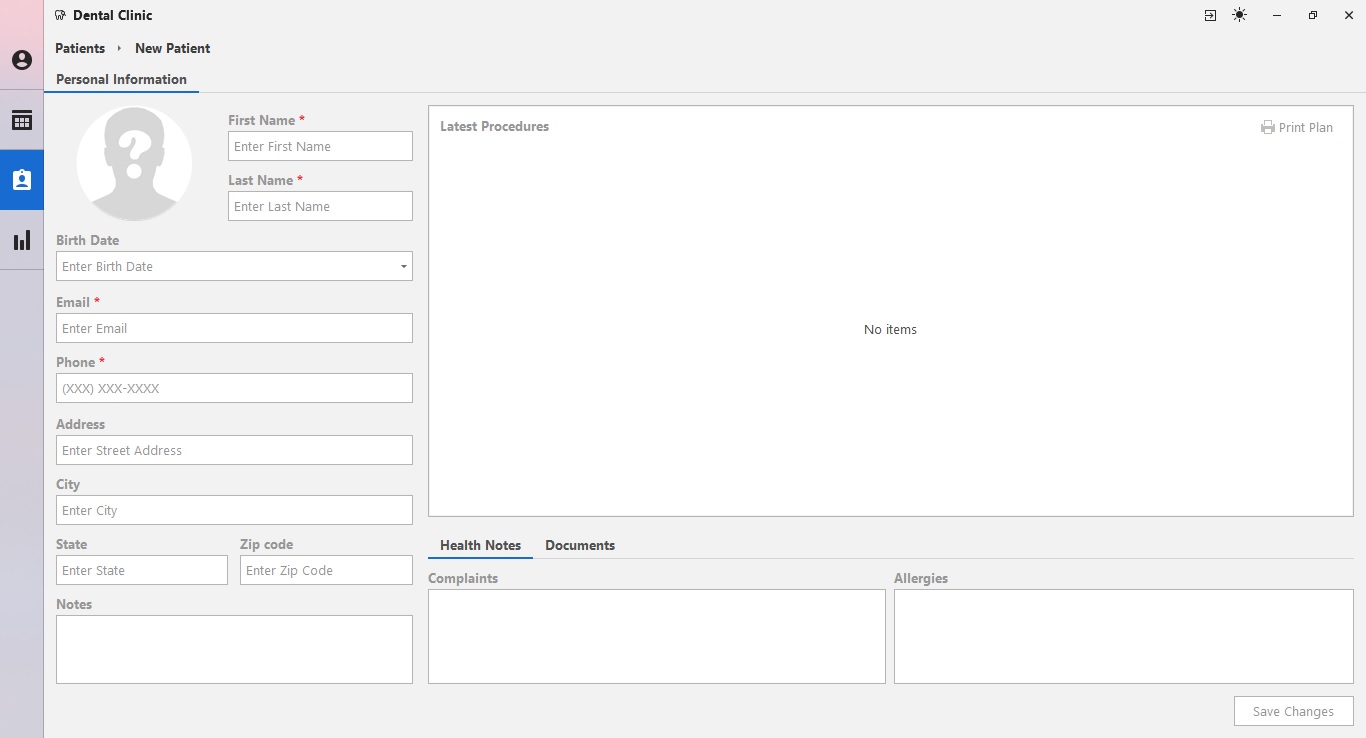Focus the Email input field
This screenshot has width=1366, height=738.
click(x=234, y=328)
